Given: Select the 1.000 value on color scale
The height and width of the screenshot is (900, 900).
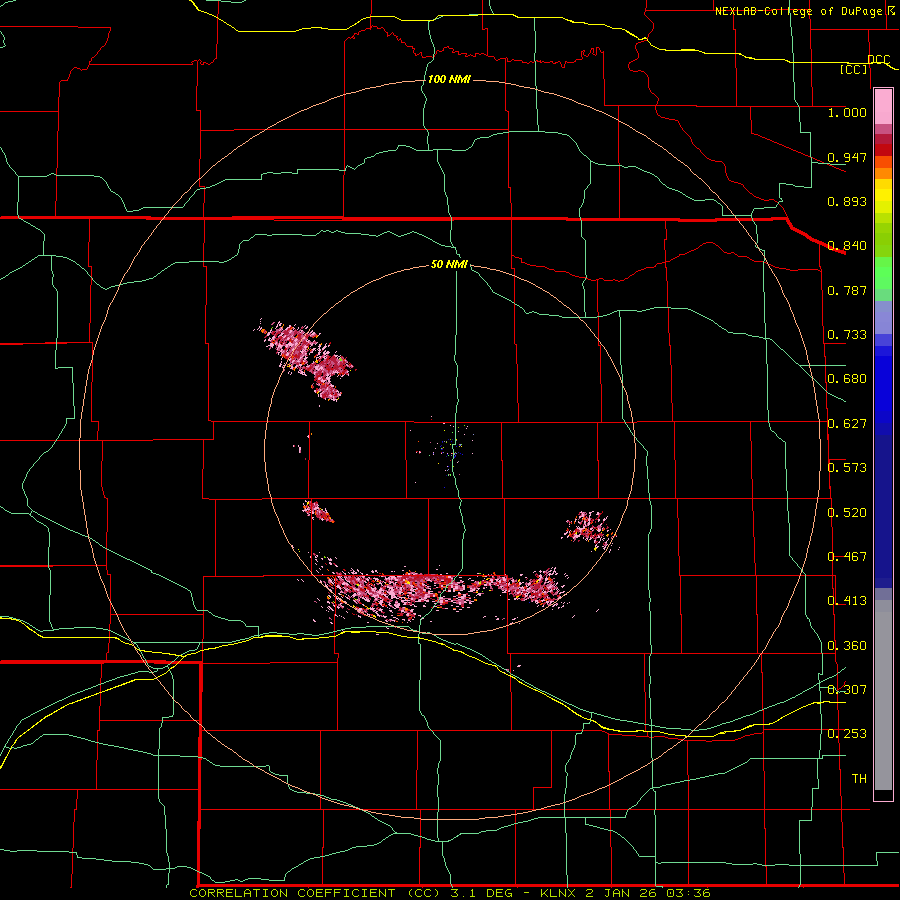Looking at the screenshot, I should (x=847, y=112).
